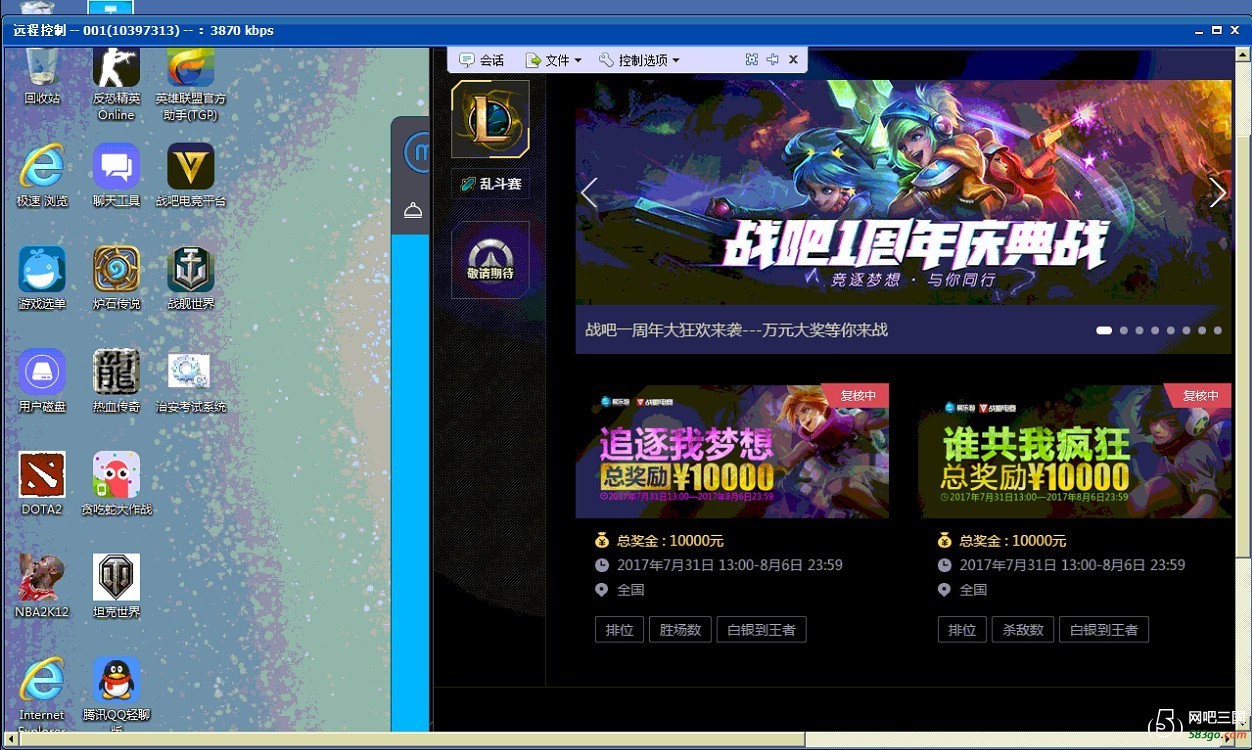Select the 乱斗赛 tab
This screenshot has height=750, width=1252.
490,184
